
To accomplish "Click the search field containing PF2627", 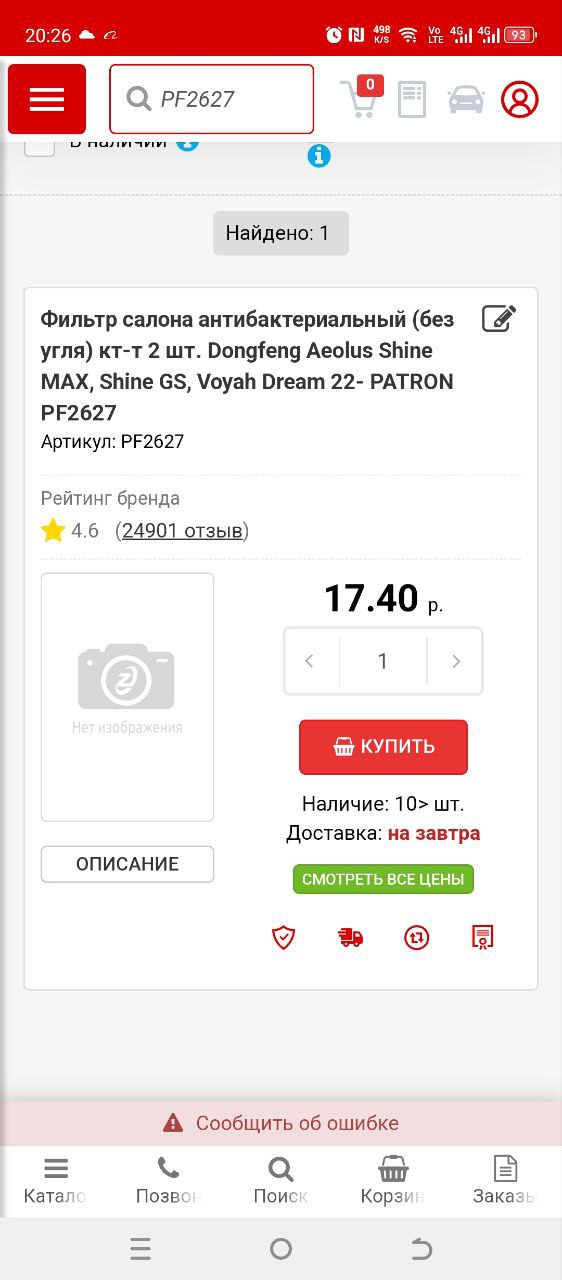I will (x=211, y=99).
